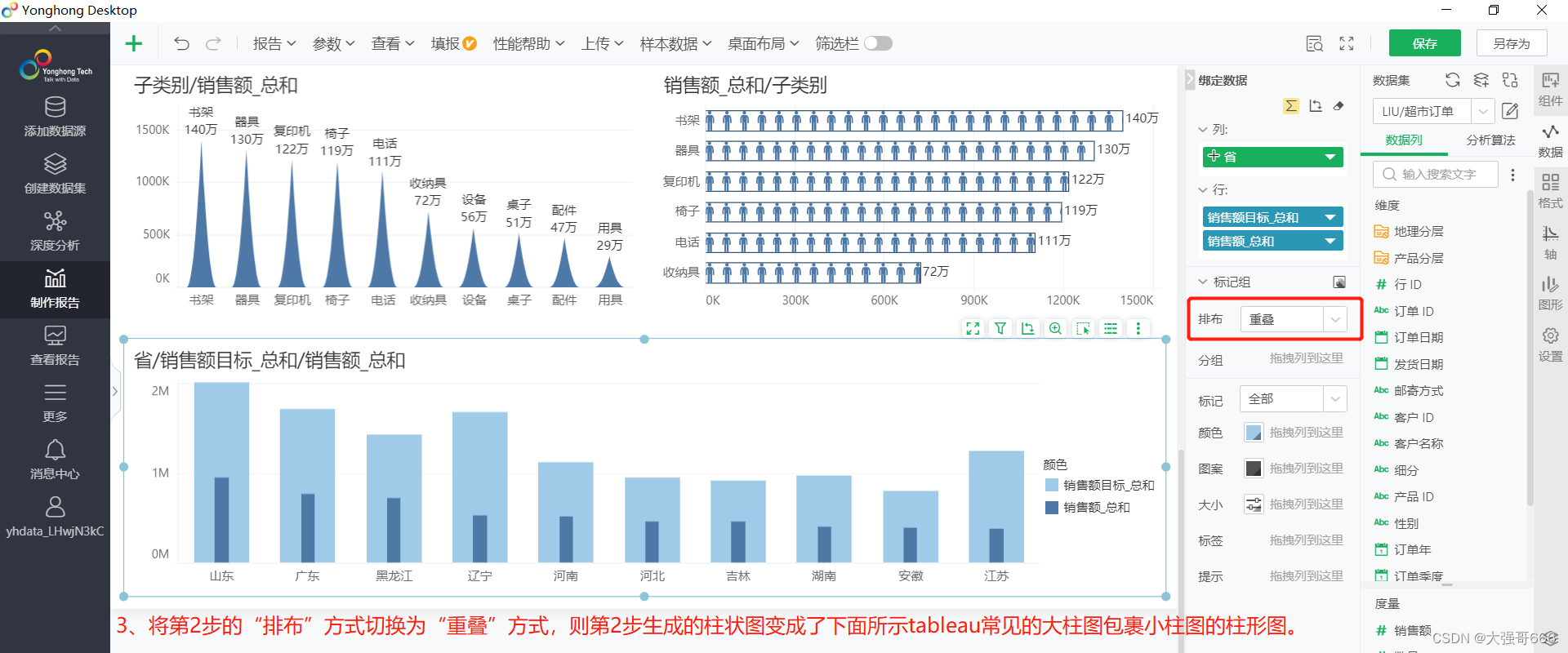1568x653 pixels.
Task: Collapse the 绑定数据 panel arrow
Action: [1190, 80]
